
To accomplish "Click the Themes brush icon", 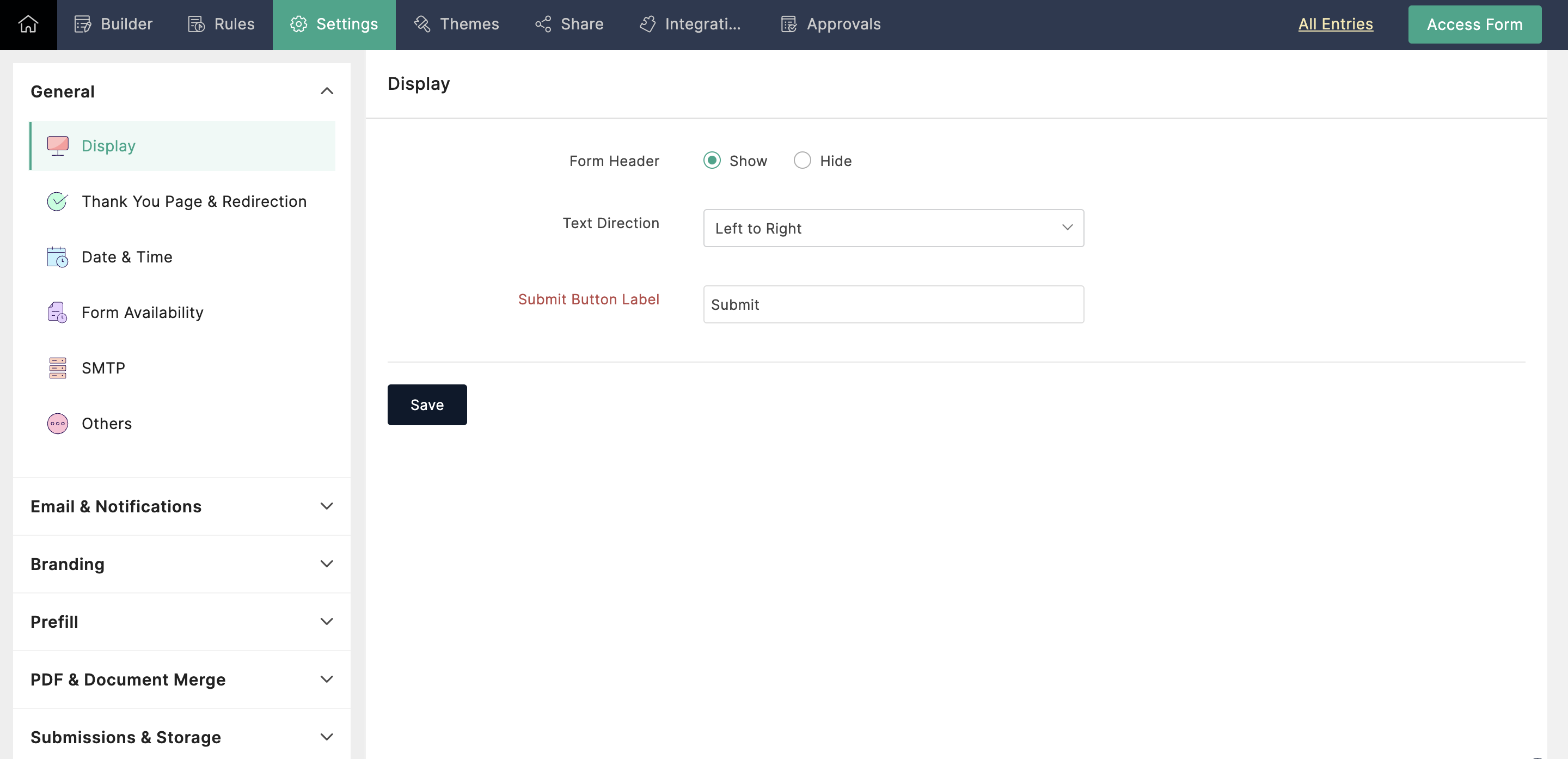I will point(422,25).
